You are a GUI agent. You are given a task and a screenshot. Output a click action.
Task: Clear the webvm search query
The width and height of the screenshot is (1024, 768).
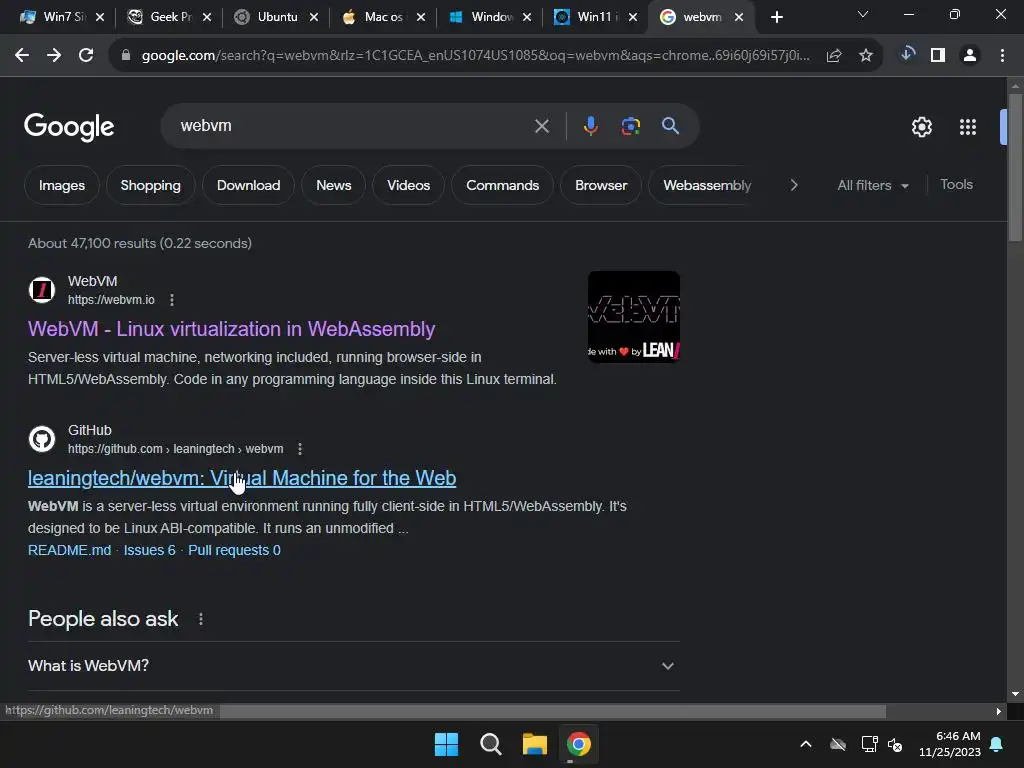point(542,126)
